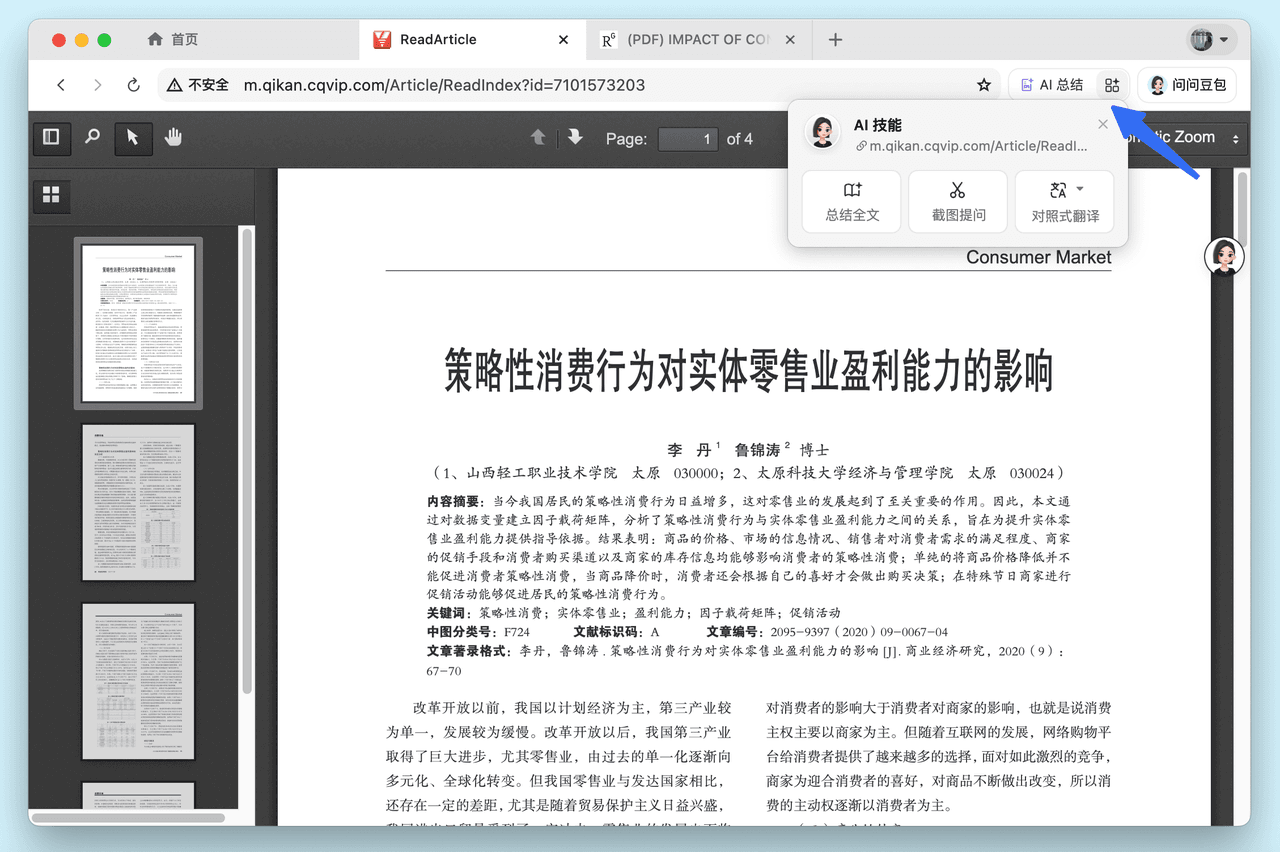Activate the text selection cursor tool
Viewport: 1280px width, 852px height.
[133, 138]
